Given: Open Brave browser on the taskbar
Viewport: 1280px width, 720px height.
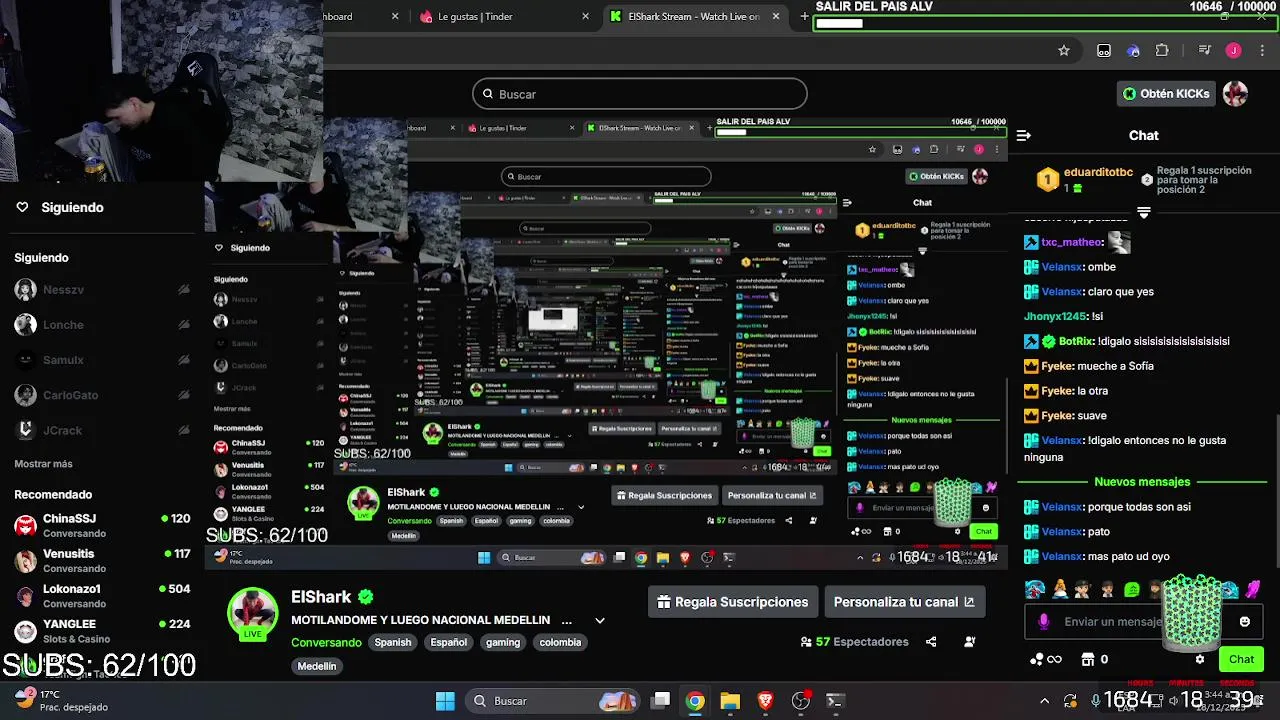Looking at the screenshot, I should coord(765,701).
